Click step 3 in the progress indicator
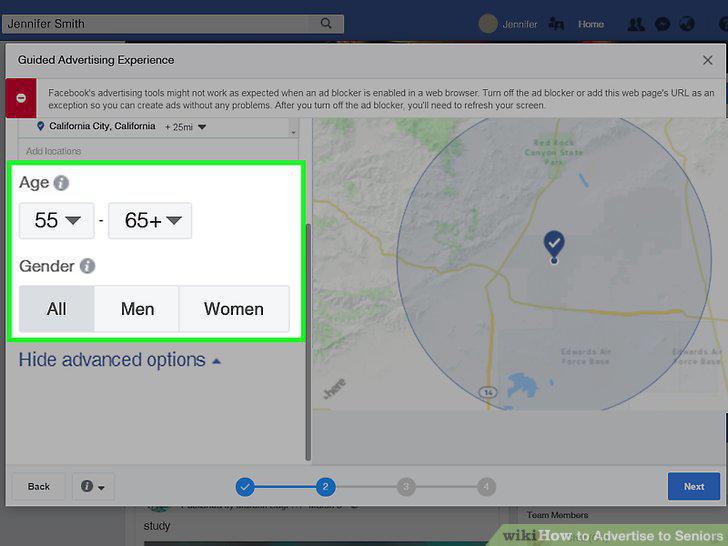The width and height of the screenshot is (728, 546). (406, 487)
